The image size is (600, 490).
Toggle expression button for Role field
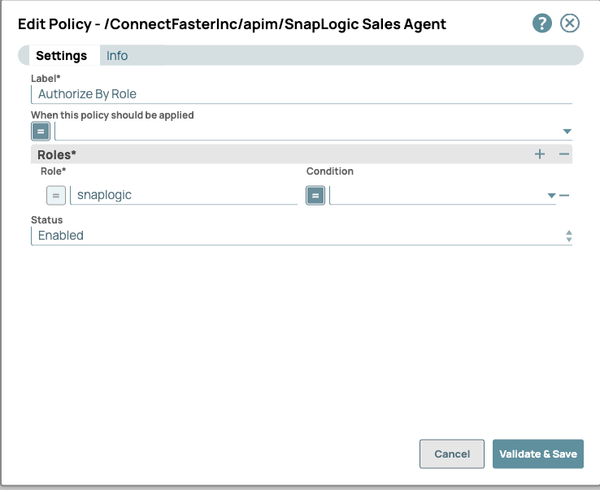56,195
